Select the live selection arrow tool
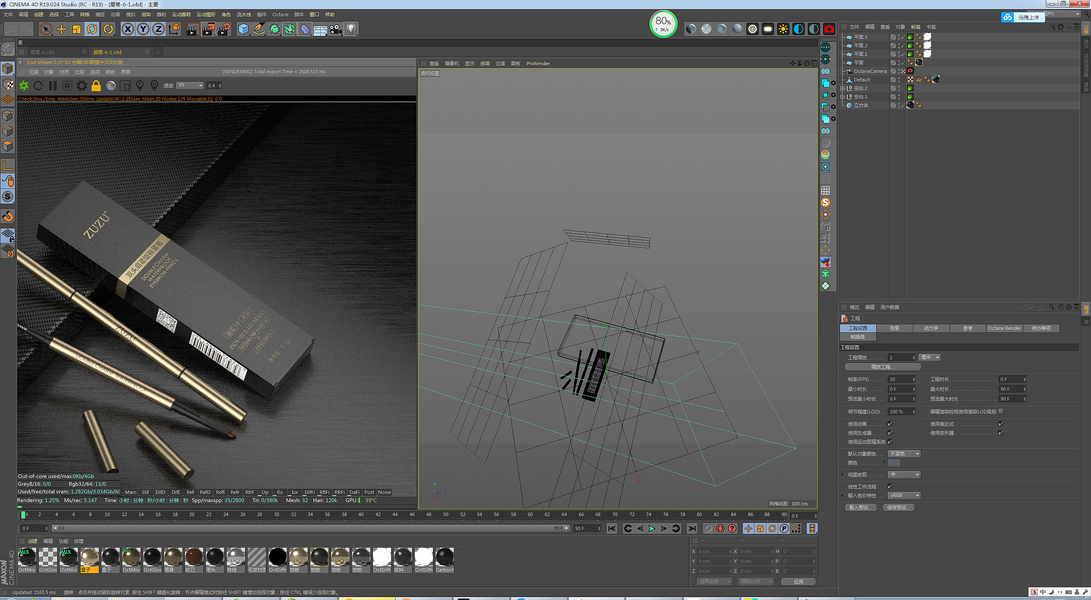1091x600 pixels. click(46, 29)
